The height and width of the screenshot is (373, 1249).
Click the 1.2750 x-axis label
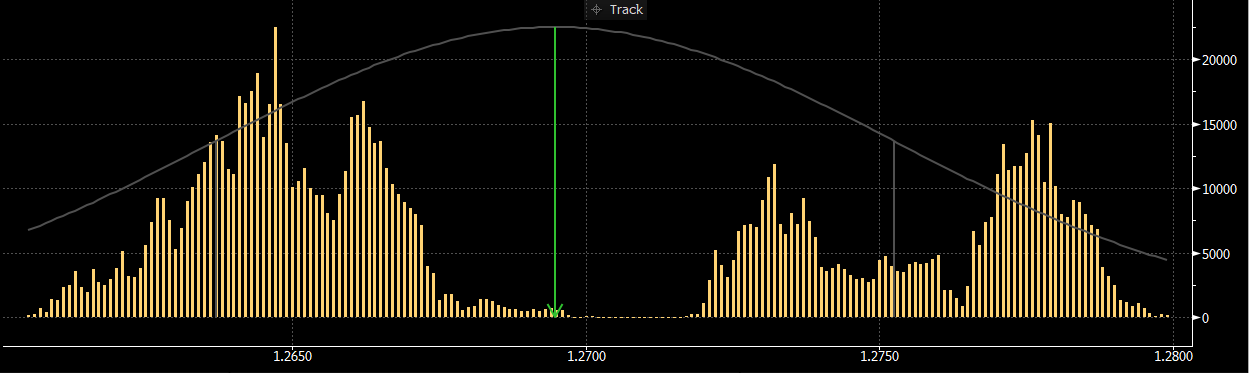[880, 355]
